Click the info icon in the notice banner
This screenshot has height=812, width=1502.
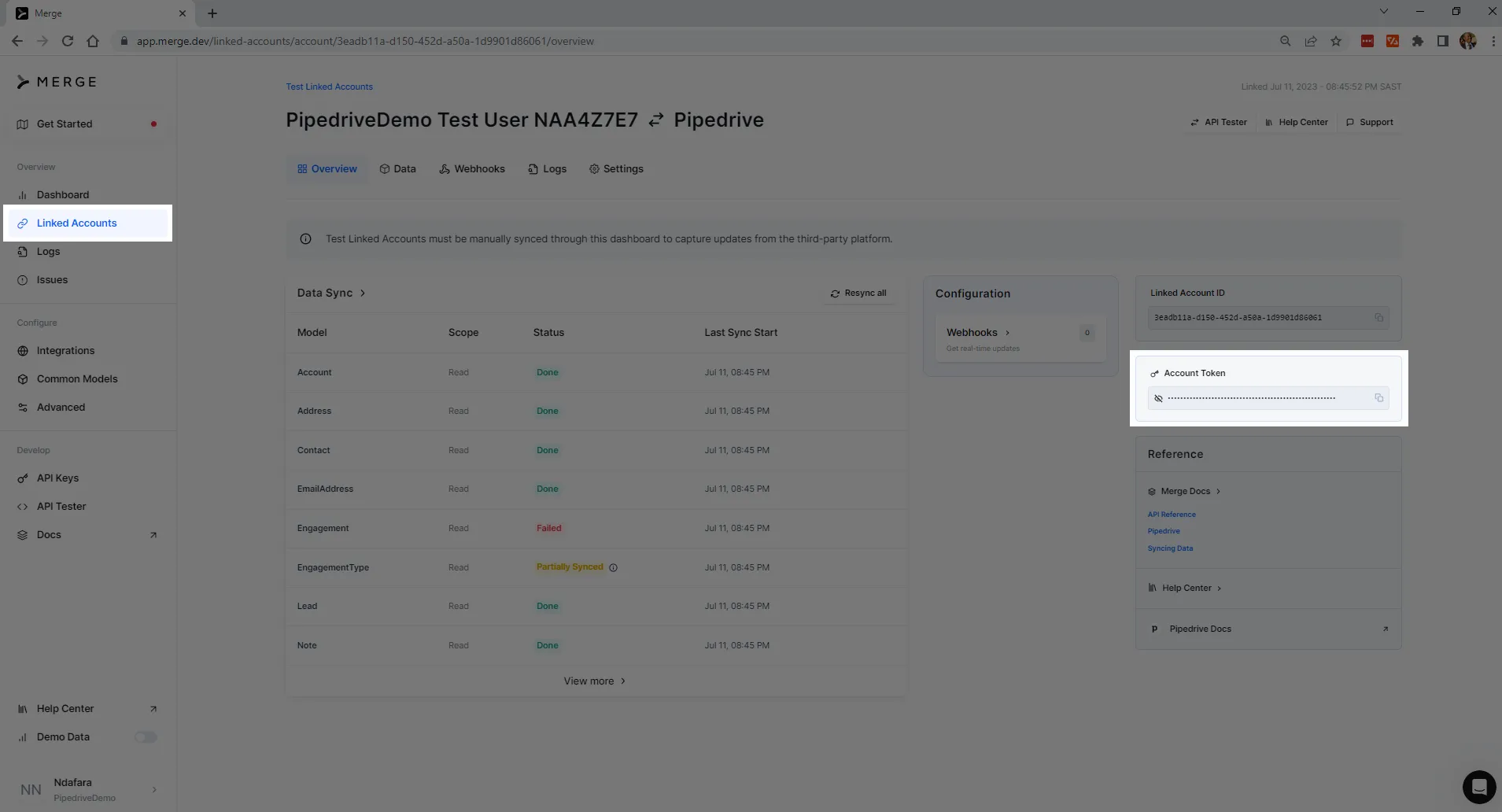click(x=305, y=238)
